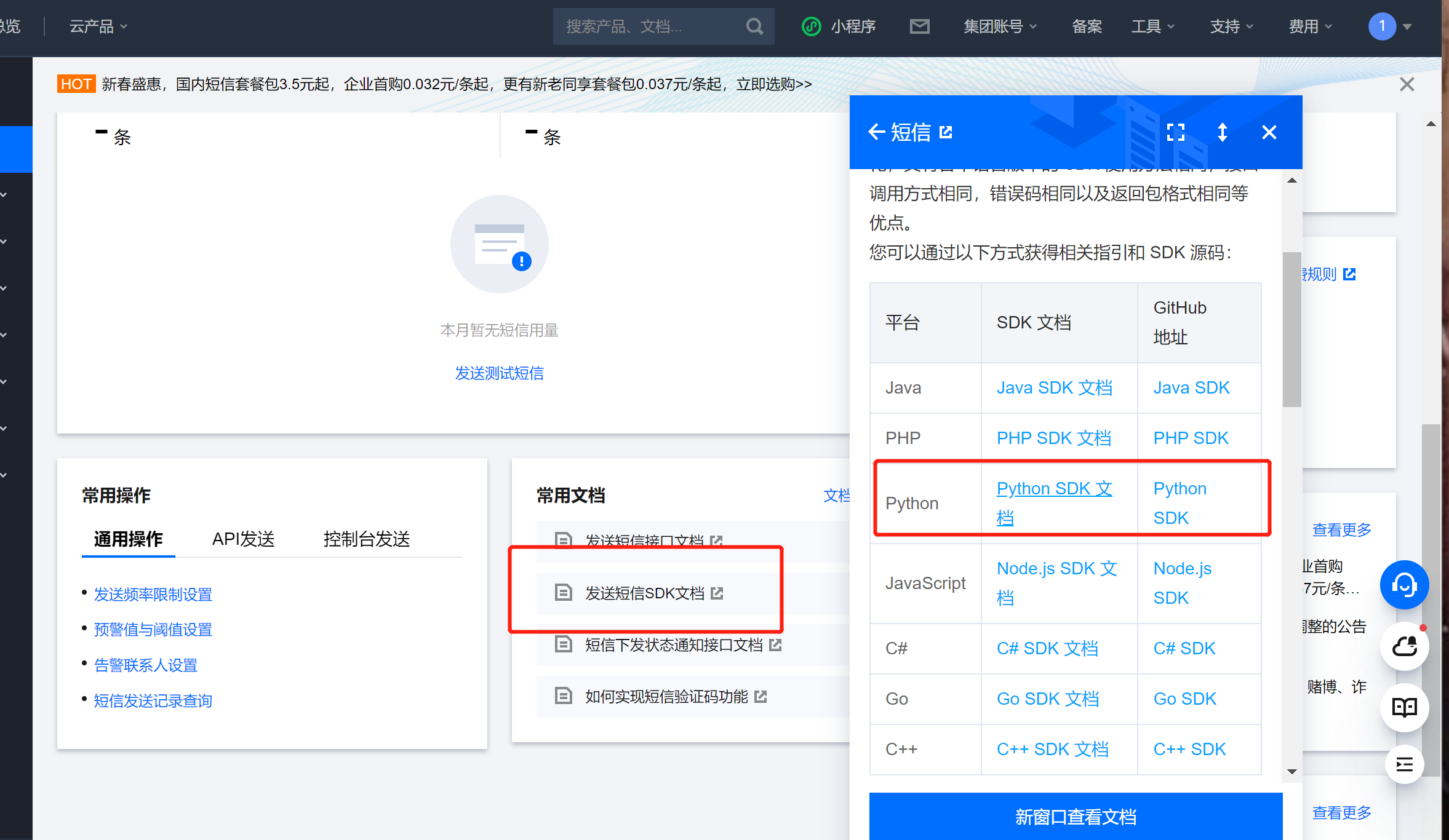Go back using the 短信 panel arrow
This screenshot has width=1449, height=840.
click(876, 132)
